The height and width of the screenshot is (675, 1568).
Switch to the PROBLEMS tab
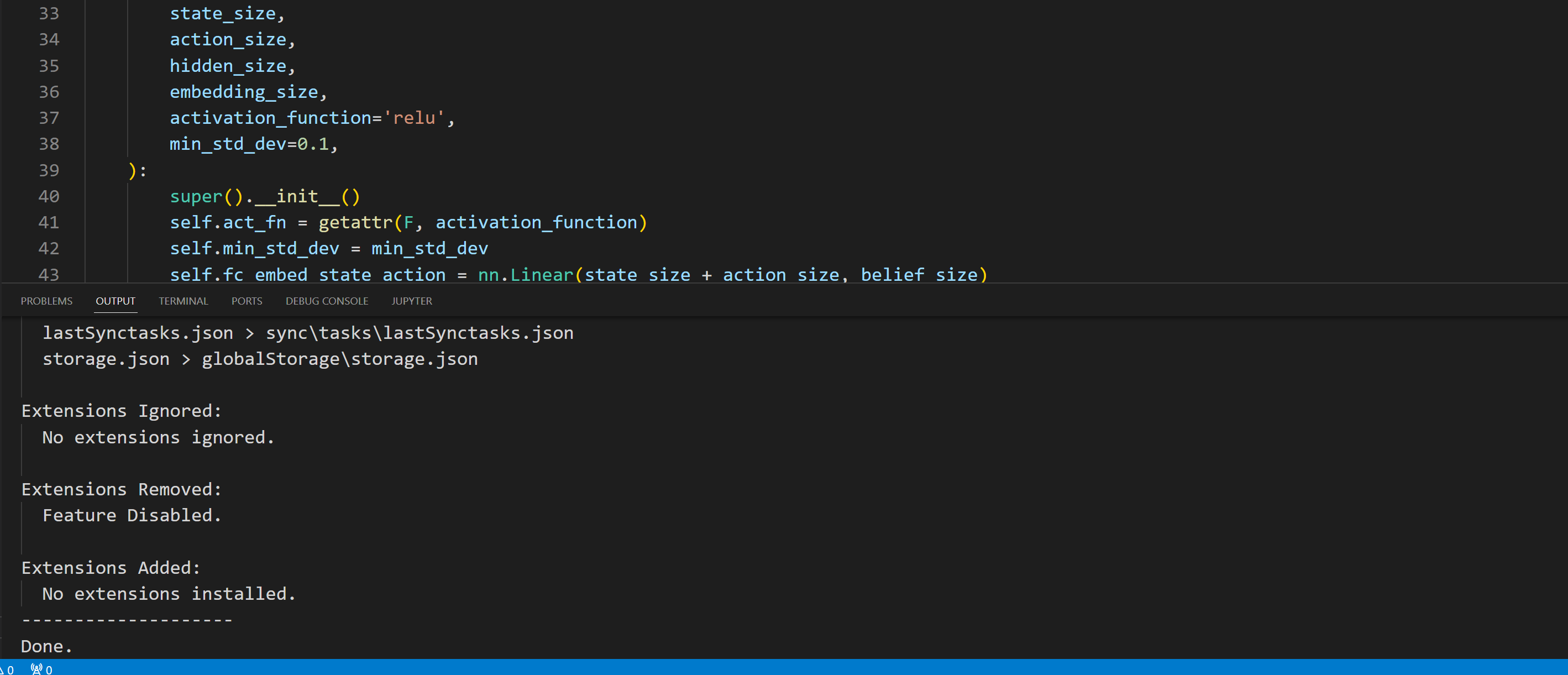46,301
